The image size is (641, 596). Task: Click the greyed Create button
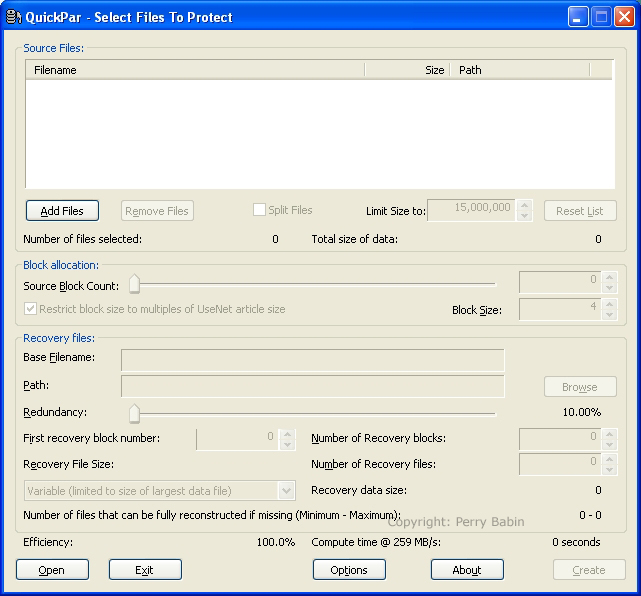click(x=589, y=569)
